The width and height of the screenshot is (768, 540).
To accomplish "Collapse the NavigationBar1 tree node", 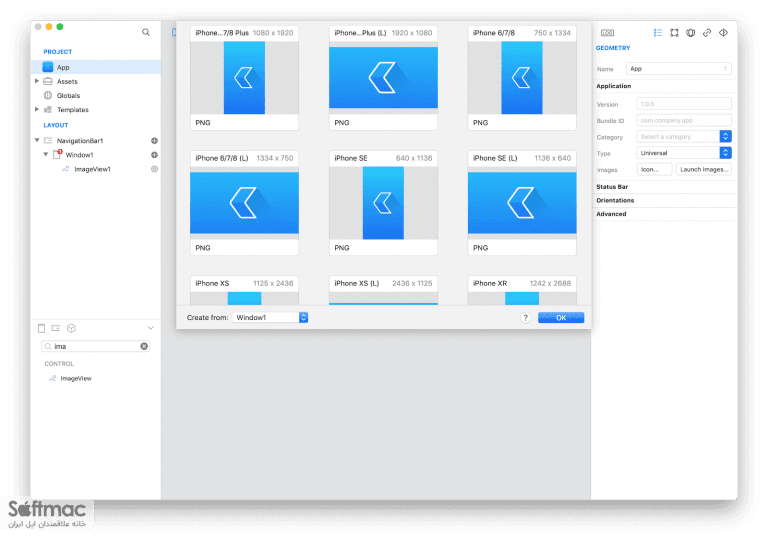I will pyautogui.click(x=37, y=140).
